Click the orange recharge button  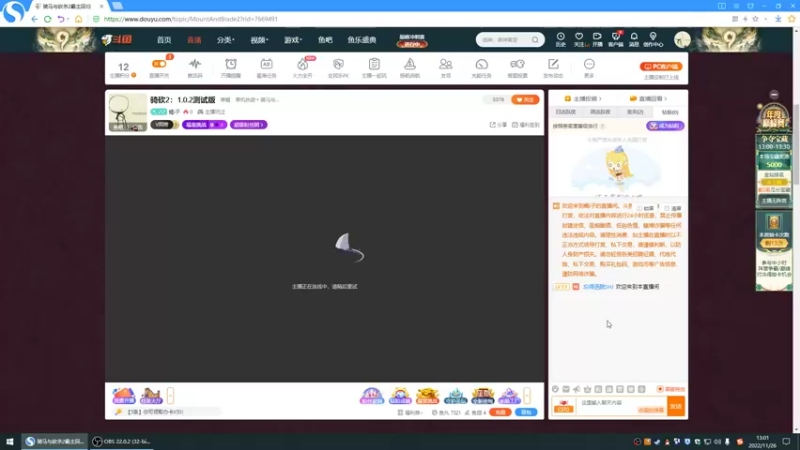tap(500, 412)
